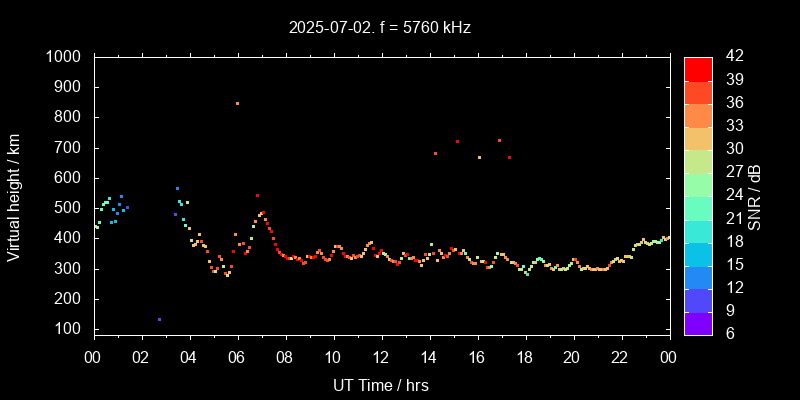
Task: Click the 12 tick label on time axis
Action: [x=381, y=356]
